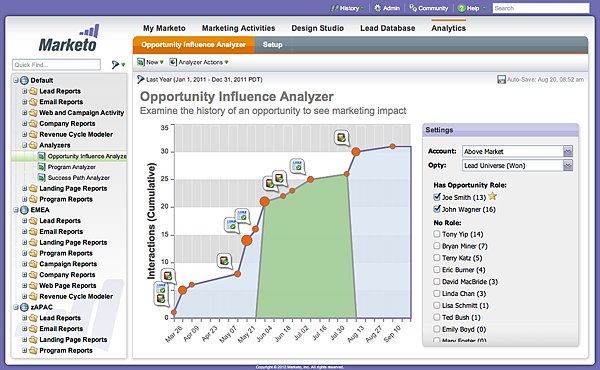Screen dimensions: 600x370
Task: Check Eric Burner (4) checkbox
Action: (437, 269)
